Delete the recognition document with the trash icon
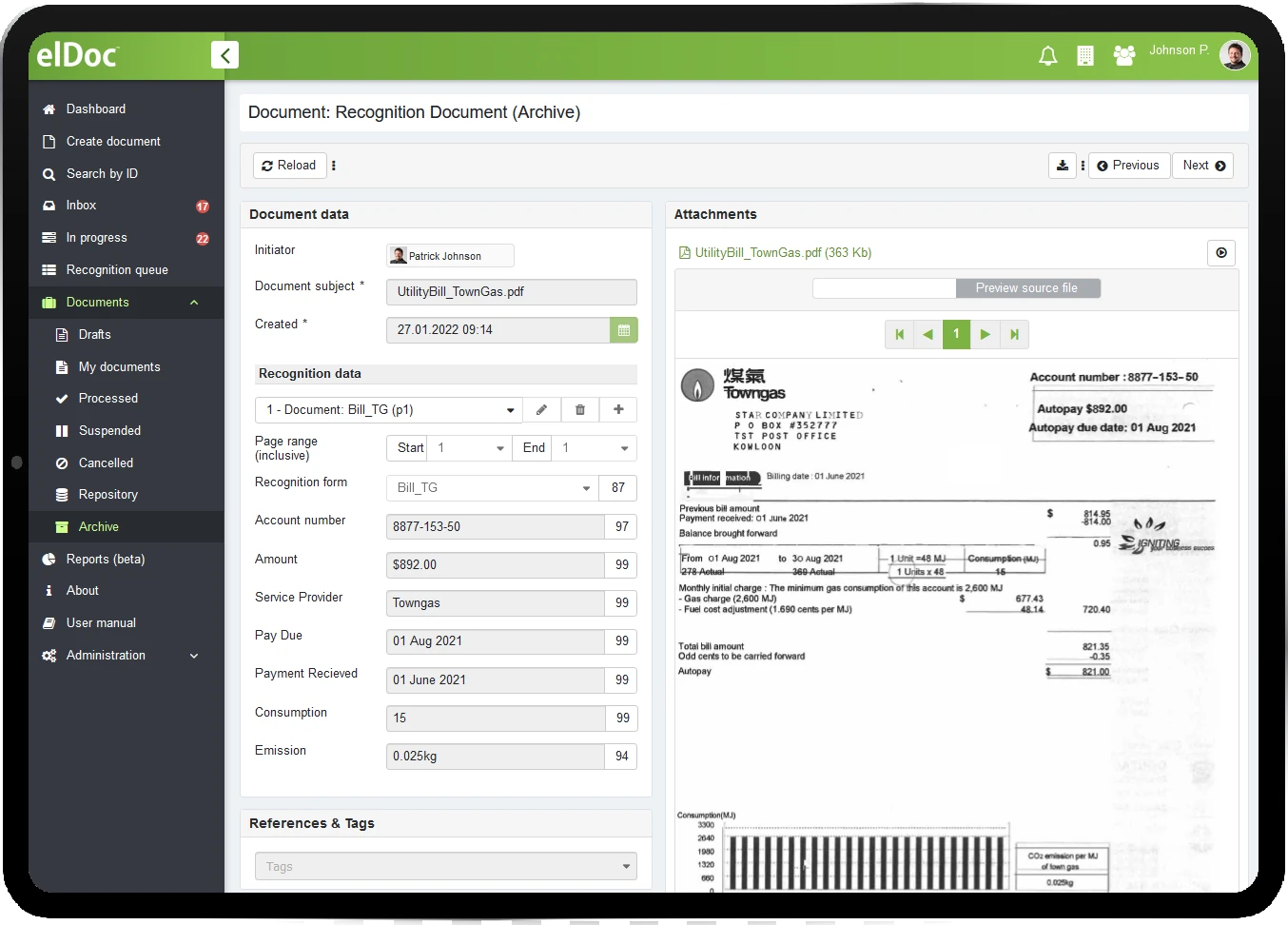Viewport: 1288px width, 925px height. pos(580,410)
